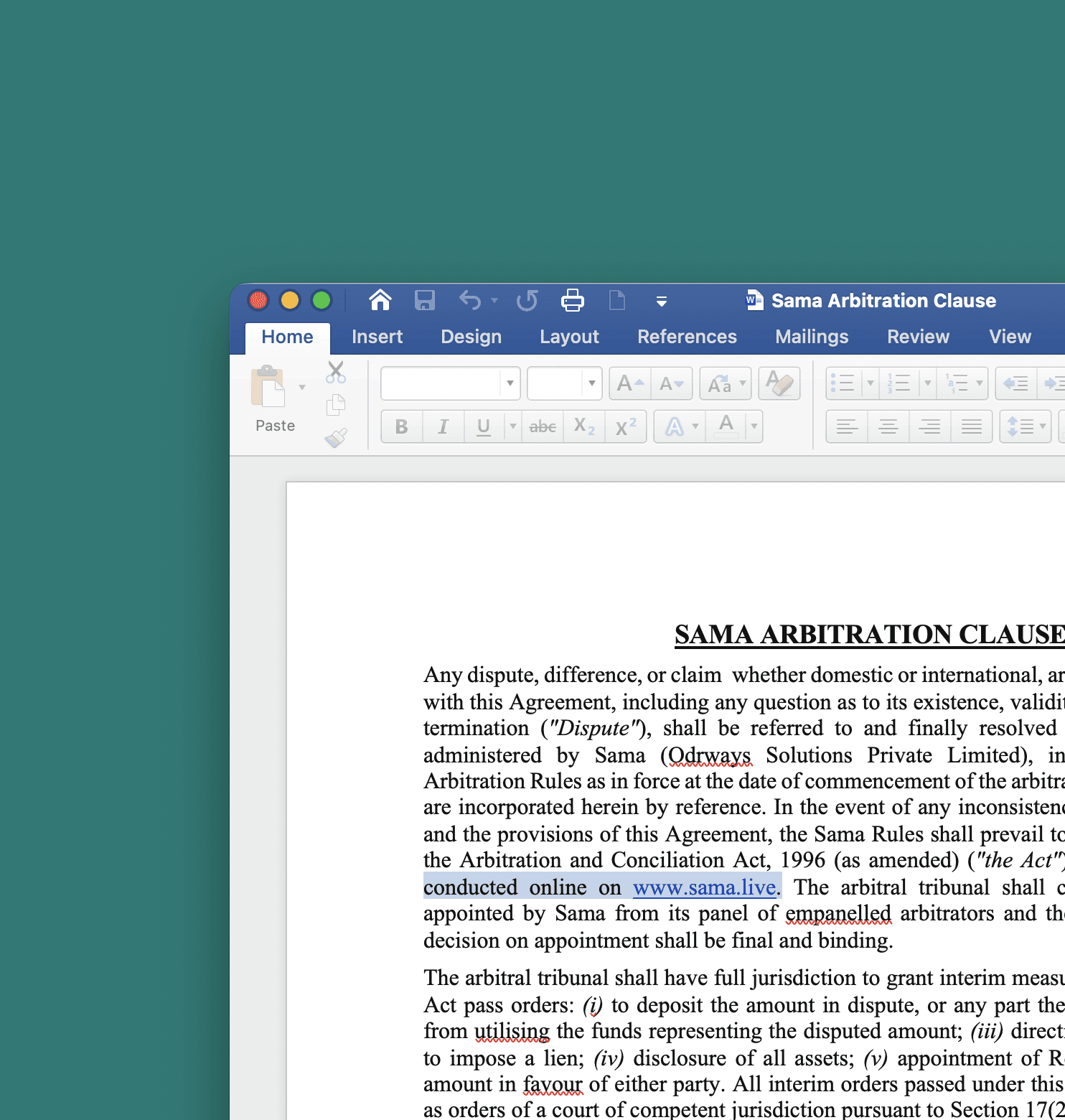Select the Format Painter brush icon
The height and width of the screenshot is (1120, 1065).
(336, 437)
